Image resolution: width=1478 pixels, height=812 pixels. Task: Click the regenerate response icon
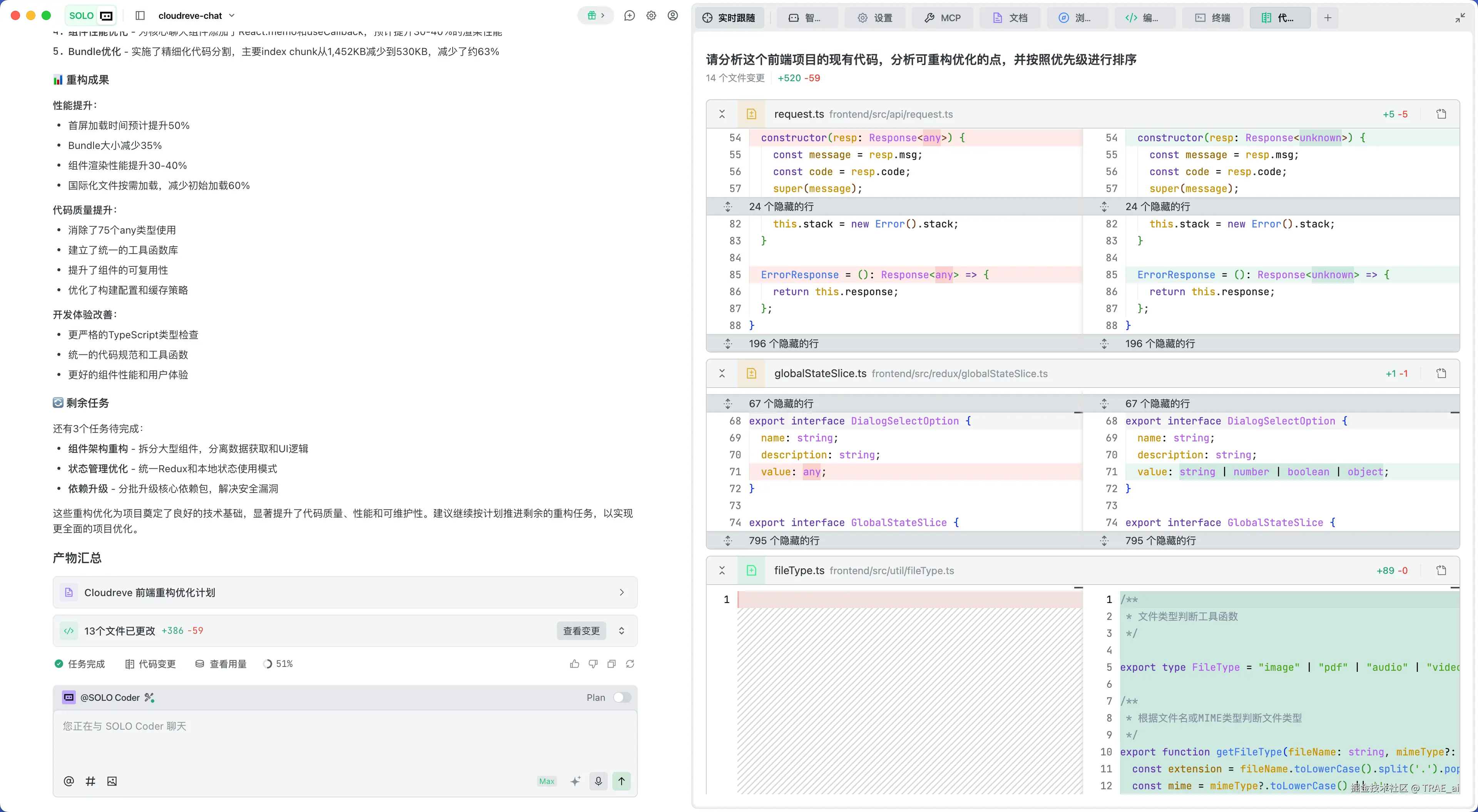click(630, 664)
